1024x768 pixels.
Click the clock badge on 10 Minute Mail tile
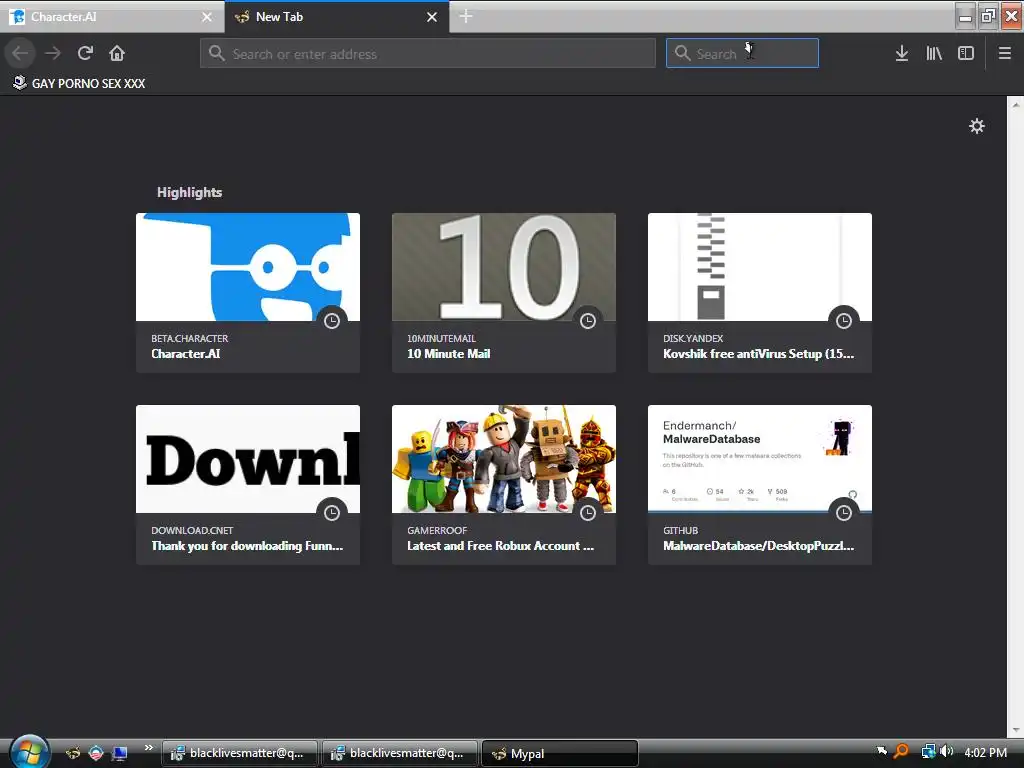click(x=588, y=321)
